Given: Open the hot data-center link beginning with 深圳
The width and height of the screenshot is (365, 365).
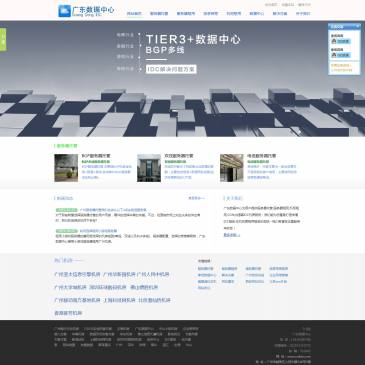Looking at the screenshot, I should point(108,287).
